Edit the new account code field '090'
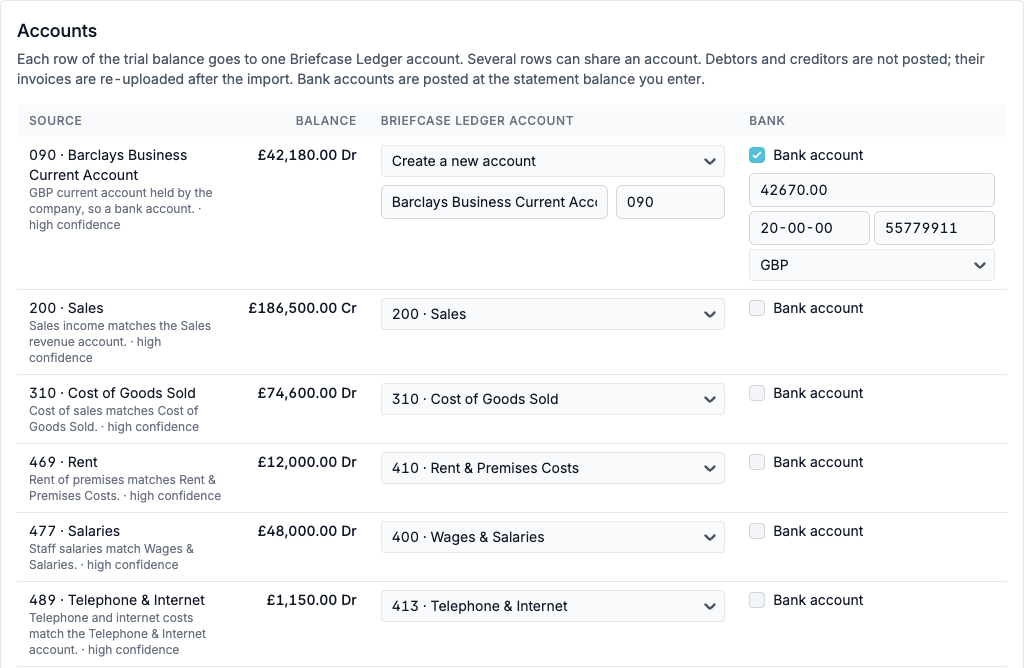Viewport: 1024px width, 668px height. coord(670,202)
